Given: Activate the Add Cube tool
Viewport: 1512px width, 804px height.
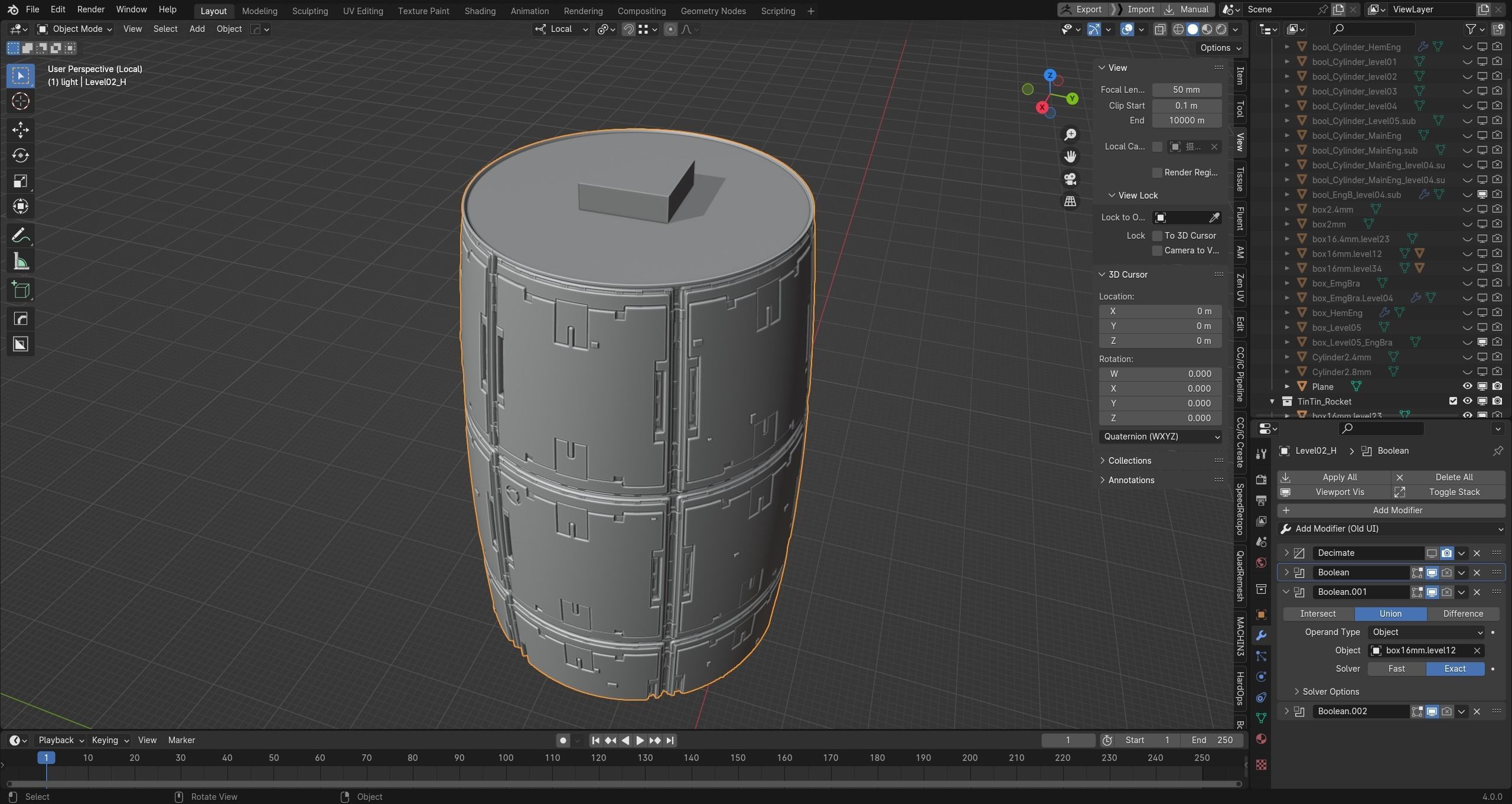Looking at the screenshot, I should [20, 290].
